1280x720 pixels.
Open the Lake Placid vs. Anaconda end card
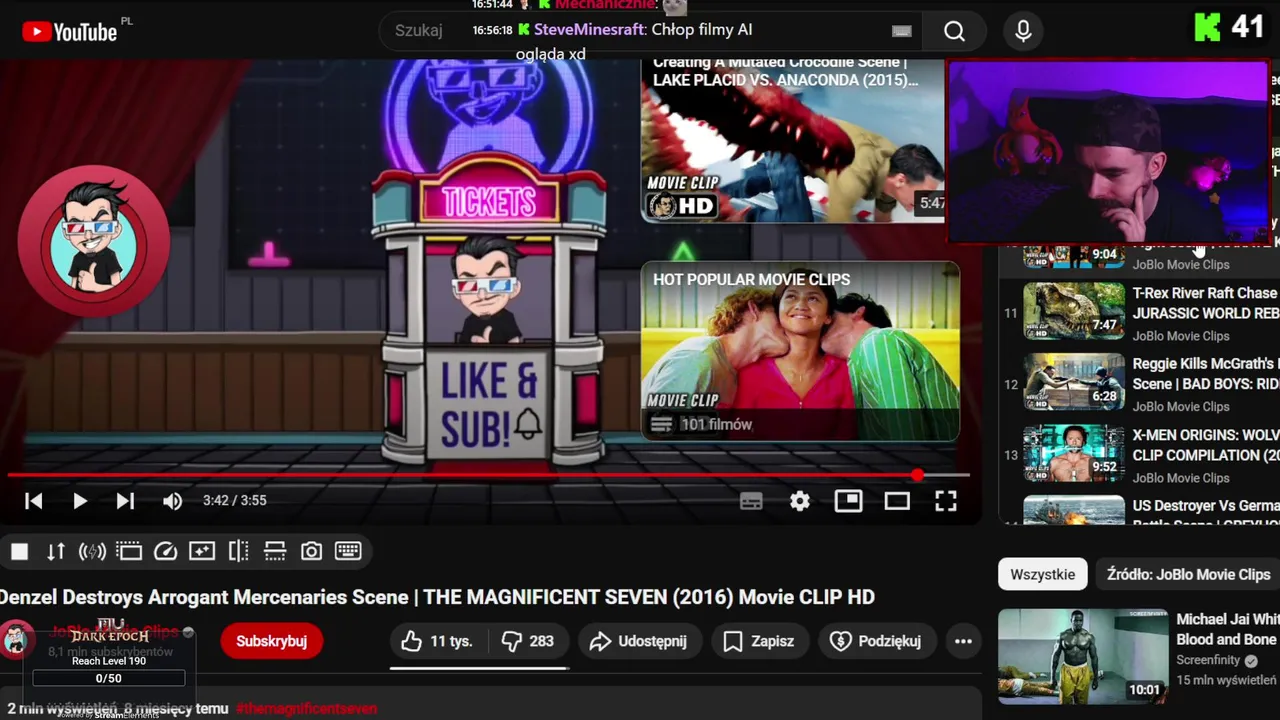(x=792, y=140)
